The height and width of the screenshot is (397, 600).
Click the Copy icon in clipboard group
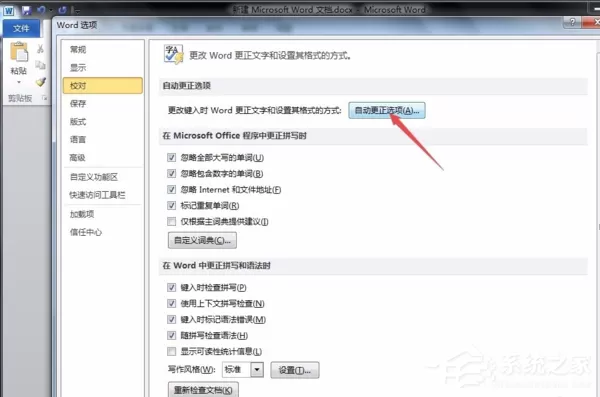pyautogui.click(x=40, y=65)
